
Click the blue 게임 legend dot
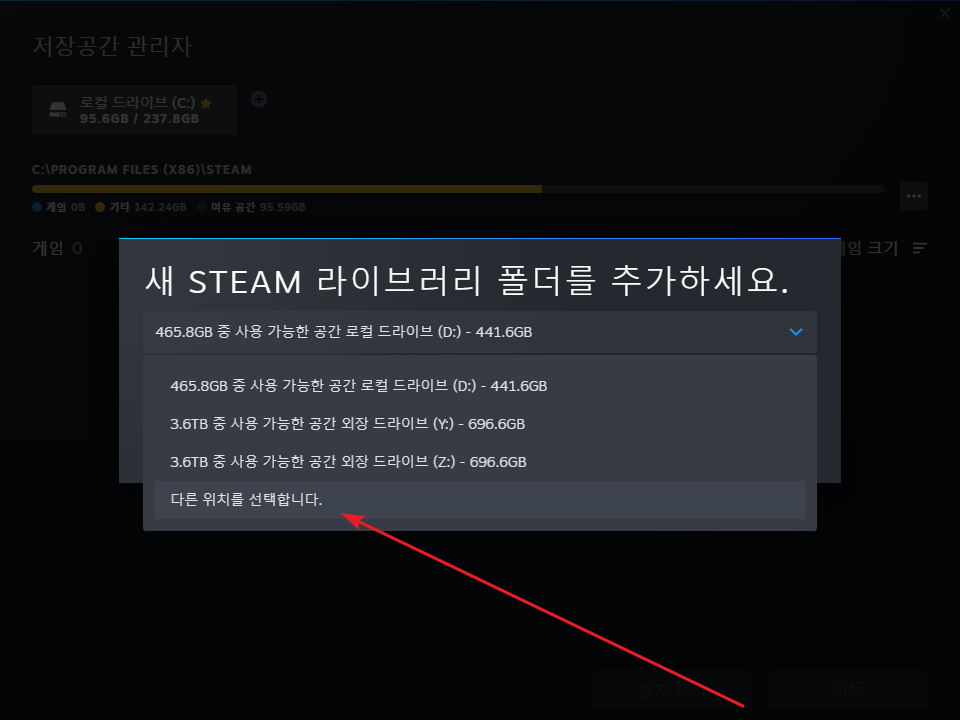coord(37,207)
